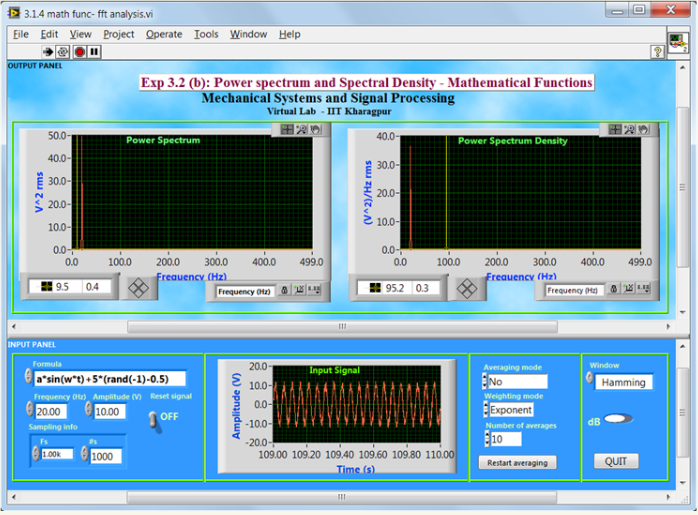Step the Frequency (Hz) value control
Screen dimensions: 698x515
[30, 409]
